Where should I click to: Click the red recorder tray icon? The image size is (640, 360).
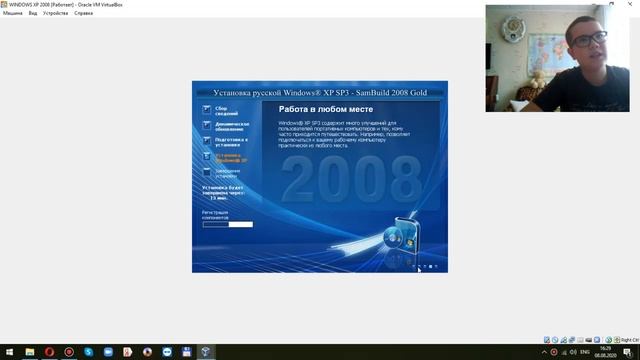click(554, 352)
